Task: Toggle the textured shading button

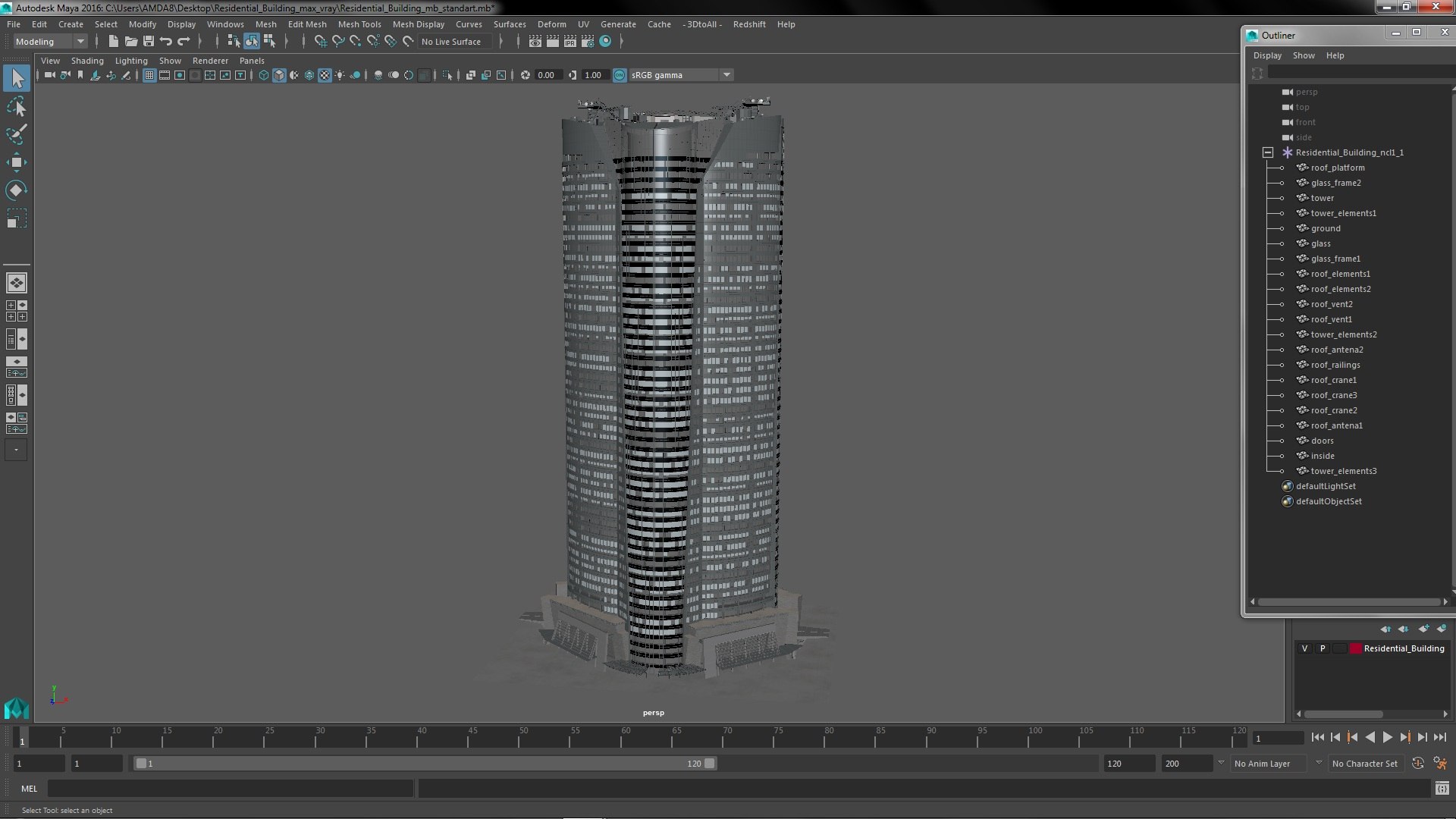Action: point(325,75)
